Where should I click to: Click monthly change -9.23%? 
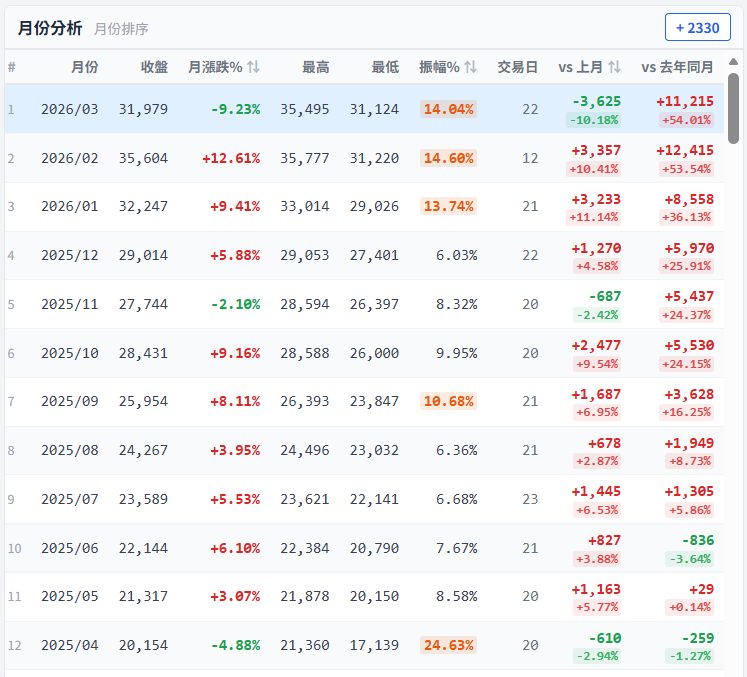pyautogui.click(x=236, y=109)
